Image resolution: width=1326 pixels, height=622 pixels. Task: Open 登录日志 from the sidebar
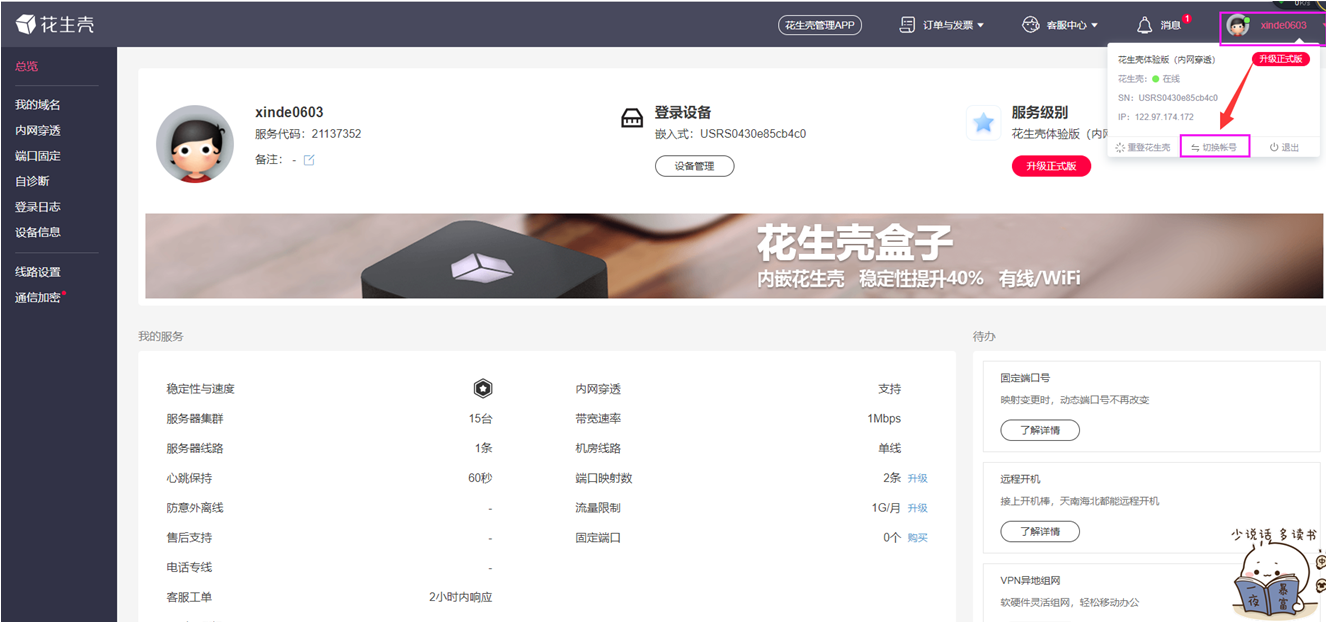tap(38, 207)
